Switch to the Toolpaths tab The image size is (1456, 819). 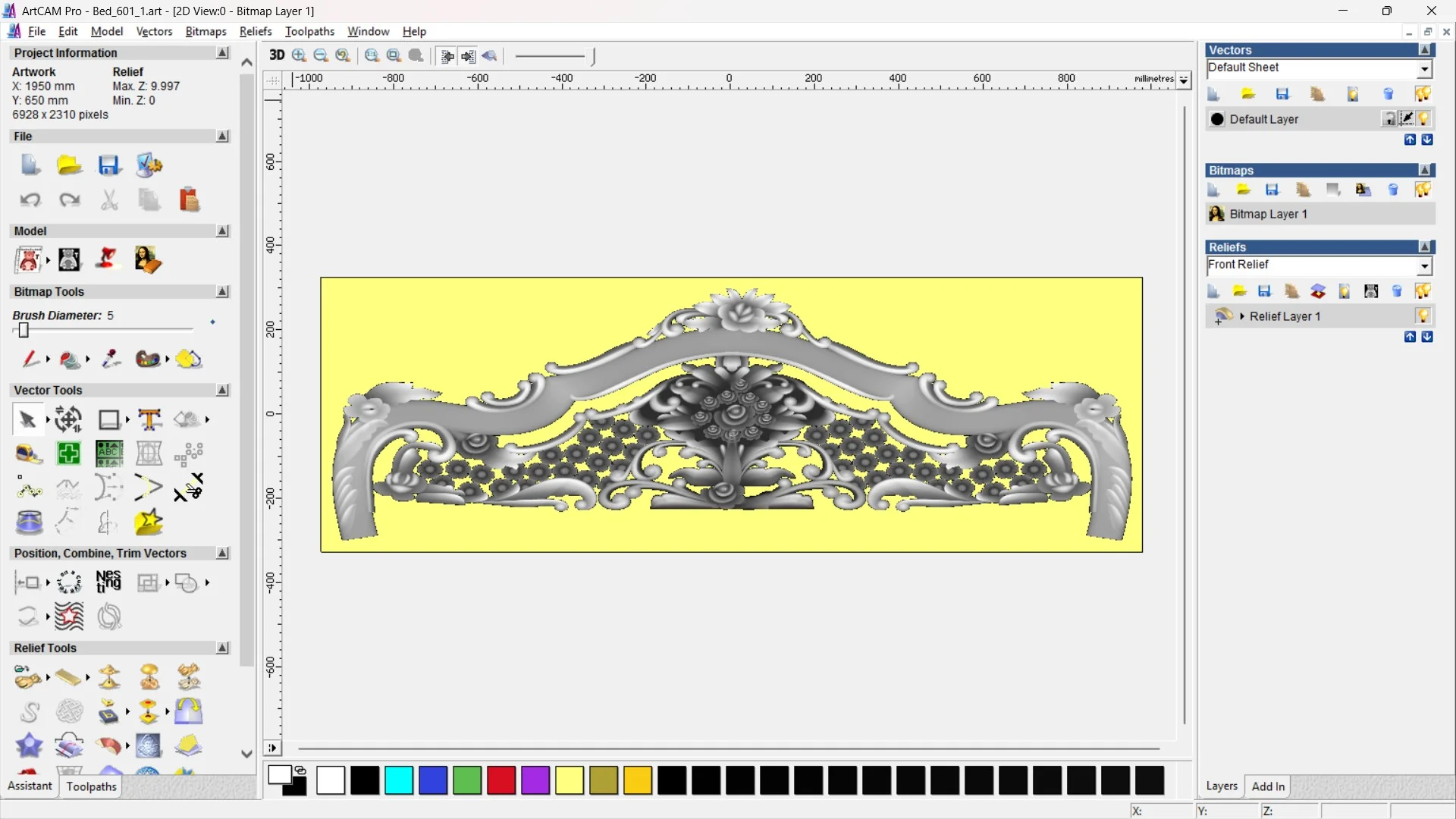tap(91, 786)
